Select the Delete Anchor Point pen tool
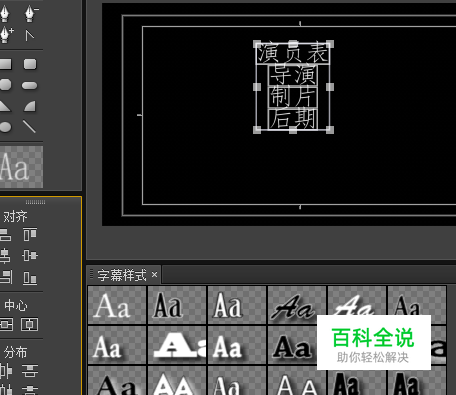Screen dimensions: 456x395 pos(31,14)
